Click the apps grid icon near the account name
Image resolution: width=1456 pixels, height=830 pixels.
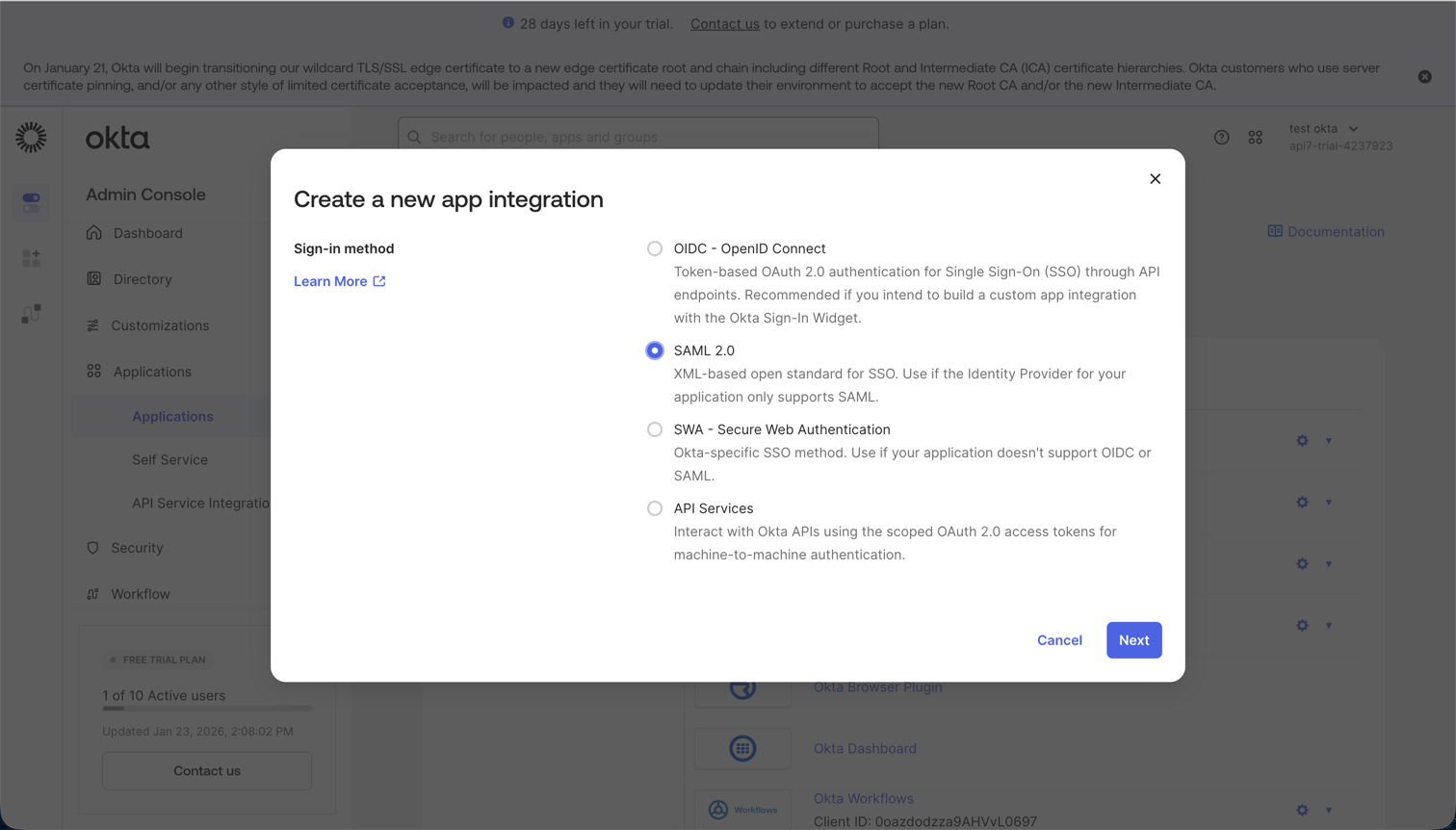tap(1255, 137)
